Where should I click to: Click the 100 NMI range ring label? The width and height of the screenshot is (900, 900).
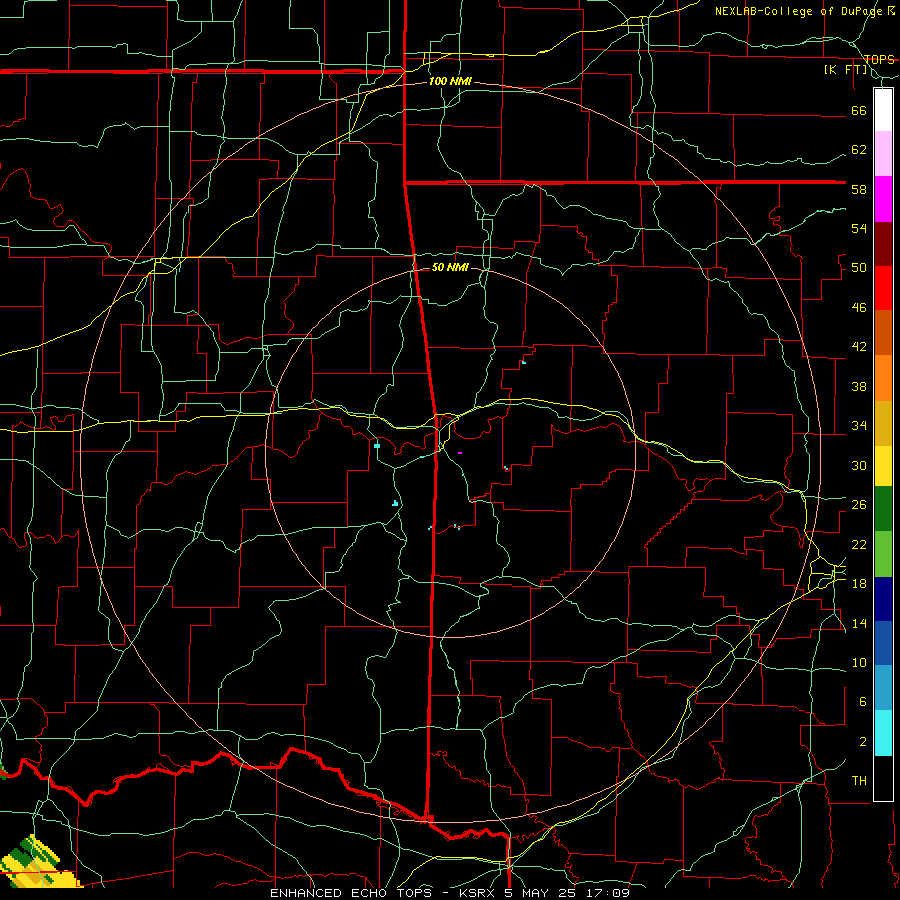(450, 82)
